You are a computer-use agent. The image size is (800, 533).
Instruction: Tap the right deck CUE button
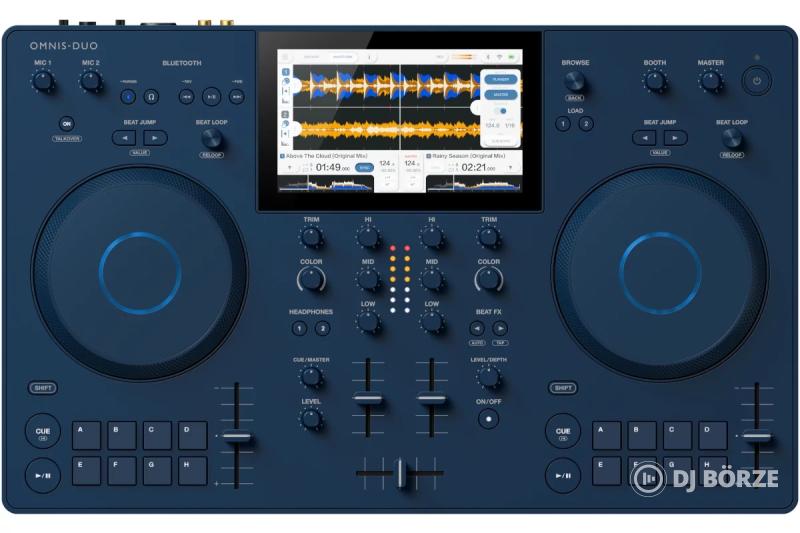coord(563,432)
